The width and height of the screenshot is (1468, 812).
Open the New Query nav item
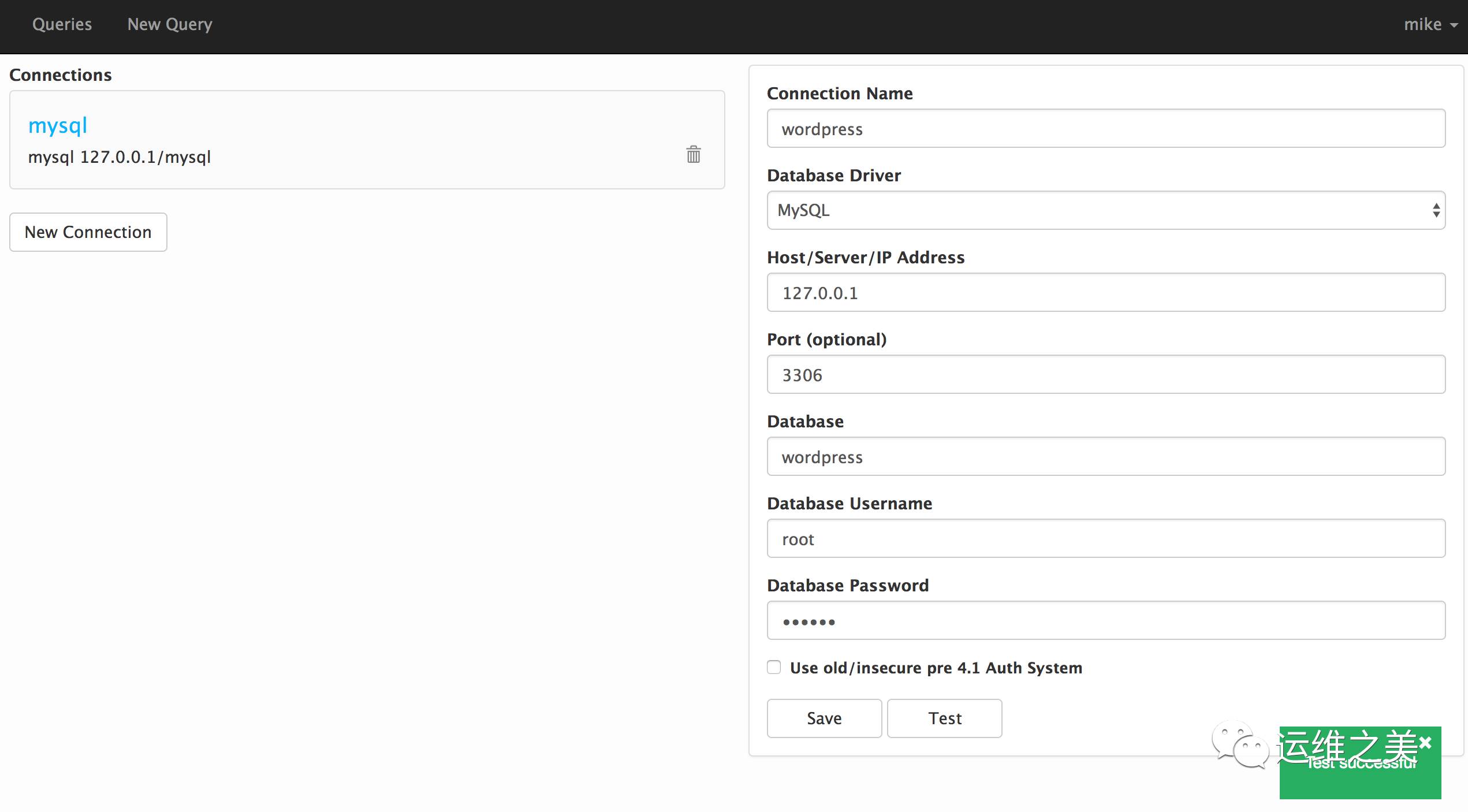click(x=170, y=24)
